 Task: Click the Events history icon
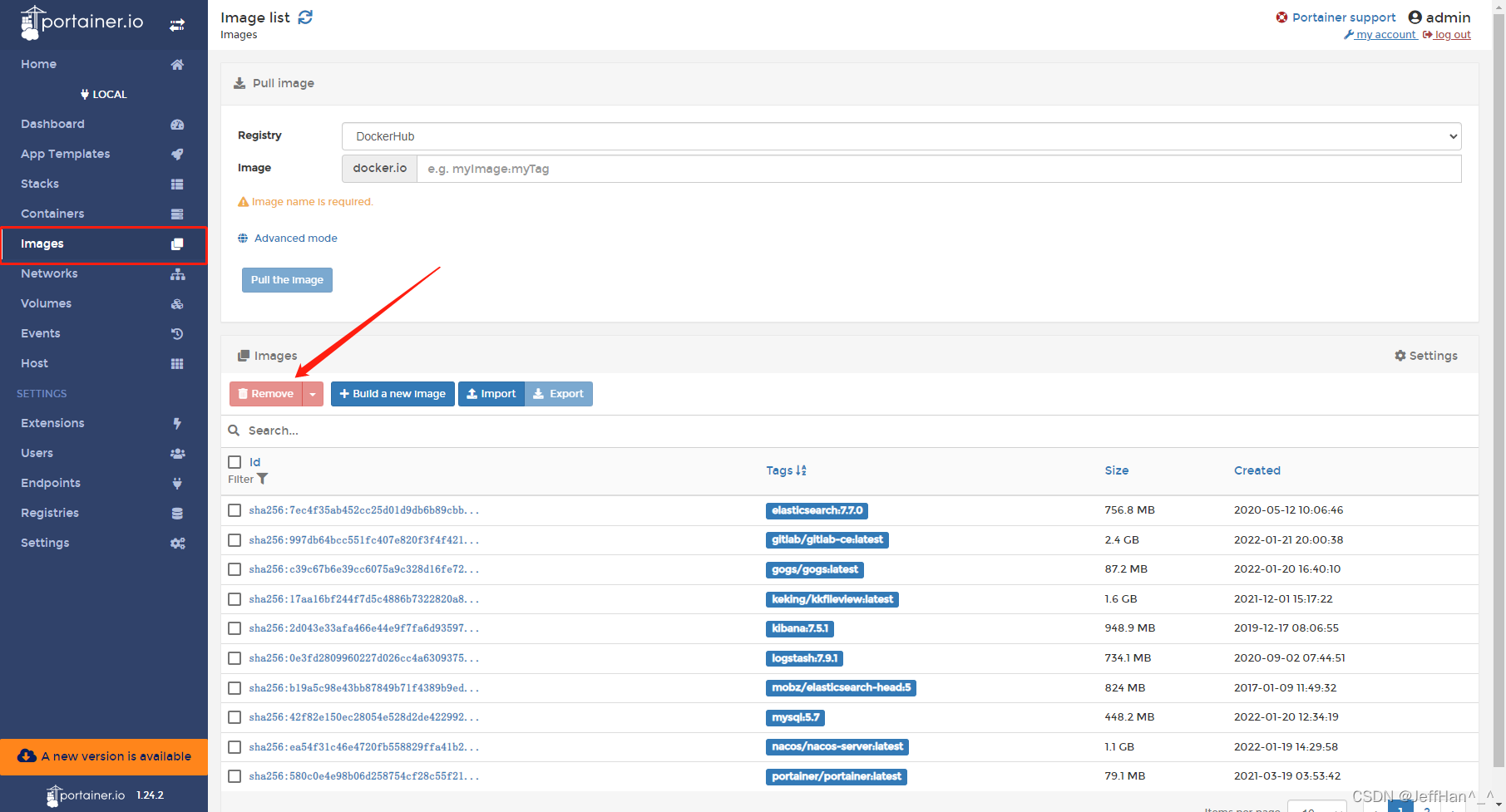click(x=177, y=334)
